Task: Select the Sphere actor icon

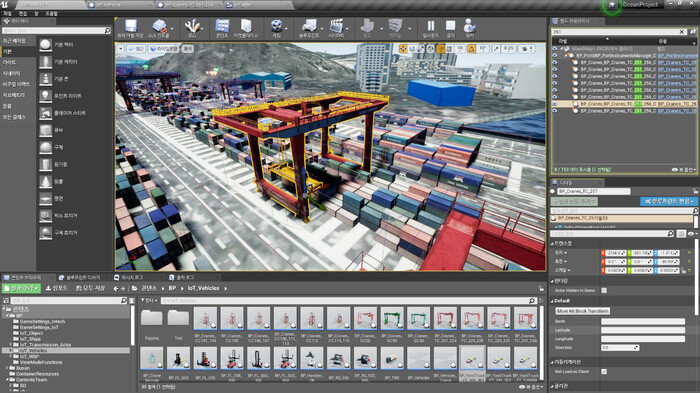Action: click(x=45, y=147)
